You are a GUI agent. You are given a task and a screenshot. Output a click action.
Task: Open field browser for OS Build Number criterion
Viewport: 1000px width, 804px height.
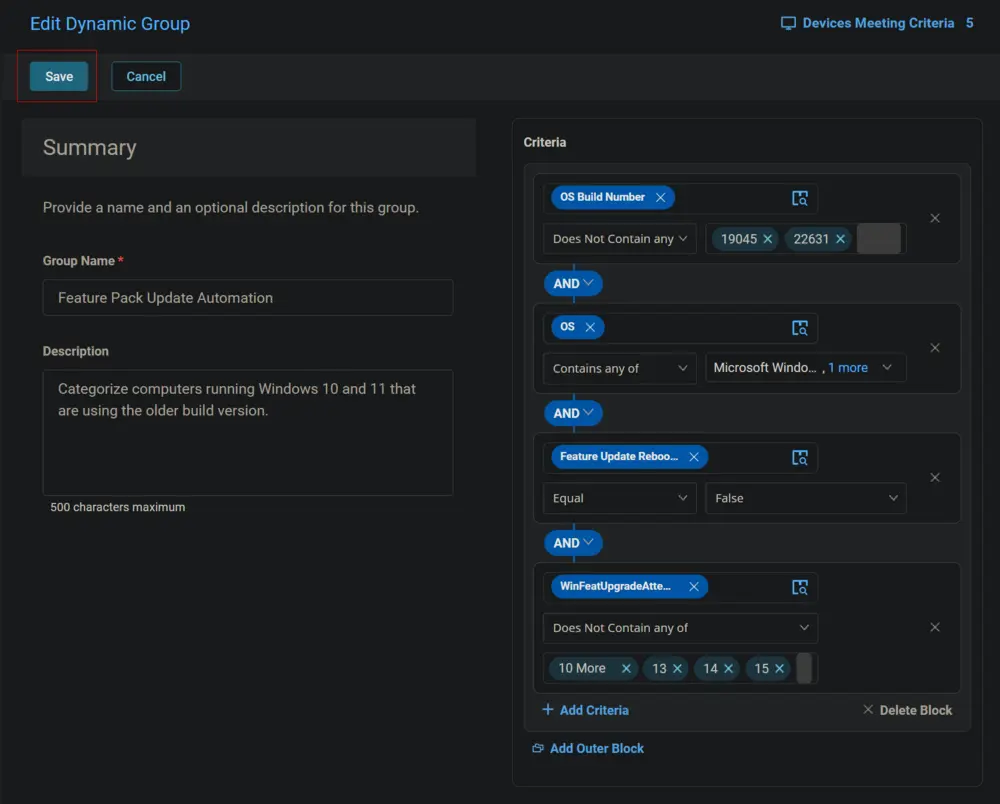(x=800, y=198)
